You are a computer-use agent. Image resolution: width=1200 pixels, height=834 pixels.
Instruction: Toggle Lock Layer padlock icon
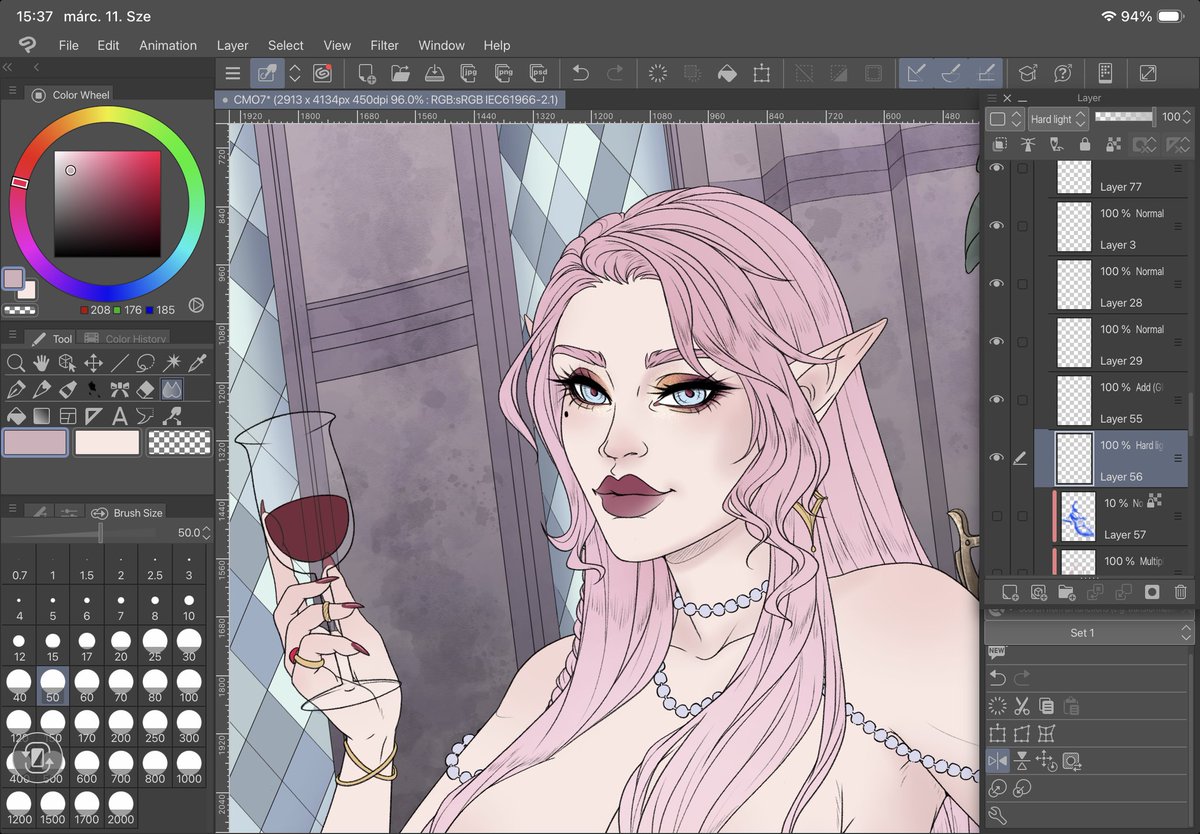(x=1084, y=145)
